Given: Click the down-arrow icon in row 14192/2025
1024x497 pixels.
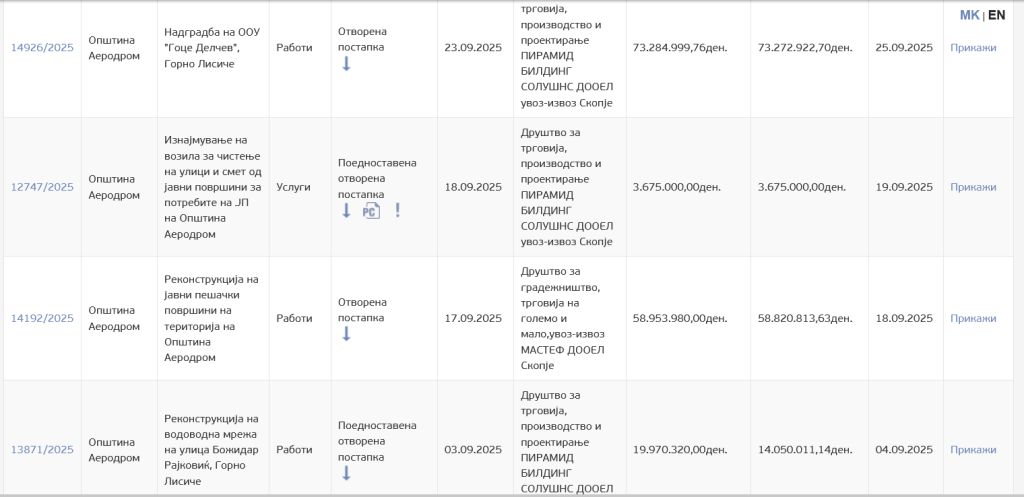Looking at the screenshot, I should pyautogui.click(x=347, y=334).
